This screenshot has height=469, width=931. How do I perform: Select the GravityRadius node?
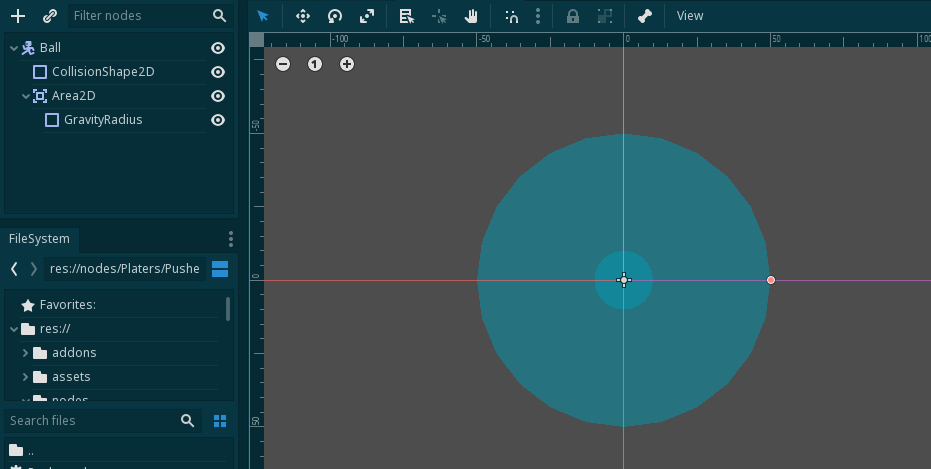coord(103,120)
